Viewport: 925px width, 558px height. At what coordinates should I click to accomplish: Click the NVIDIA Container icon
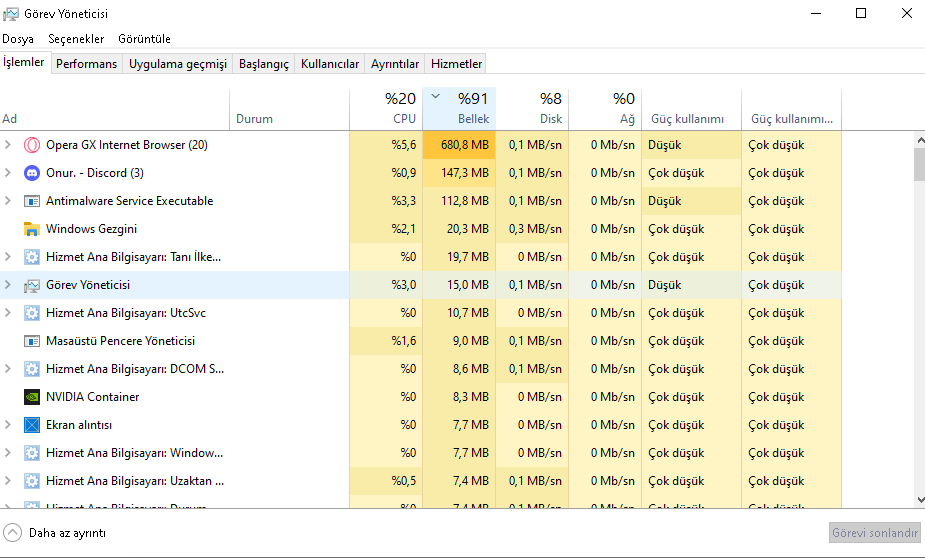click(31, 397)
